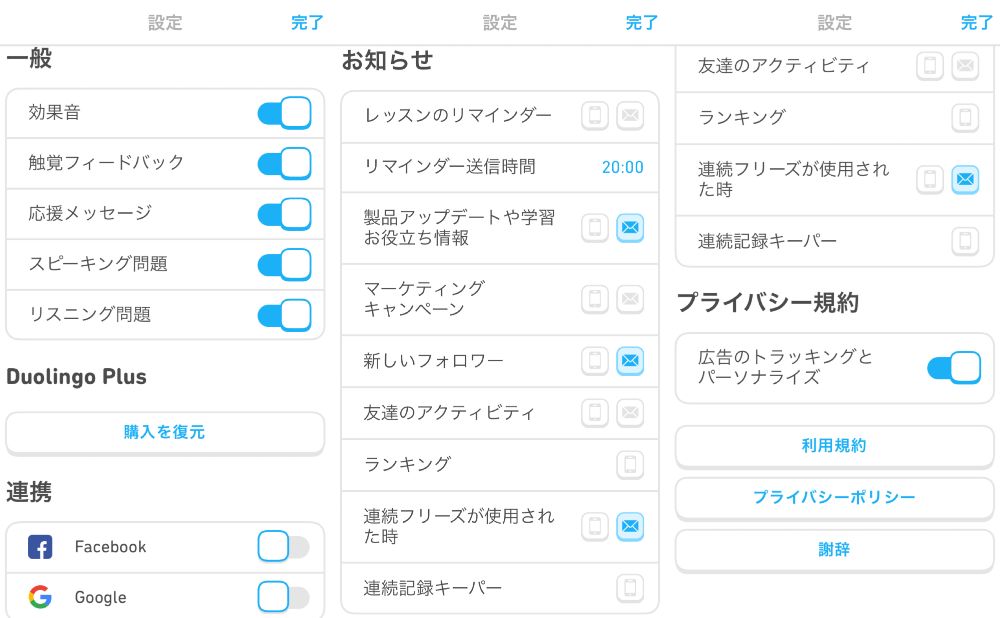
Task: Disable email icon for 新しいフォロワー
Action: click(x=630, y=360)
